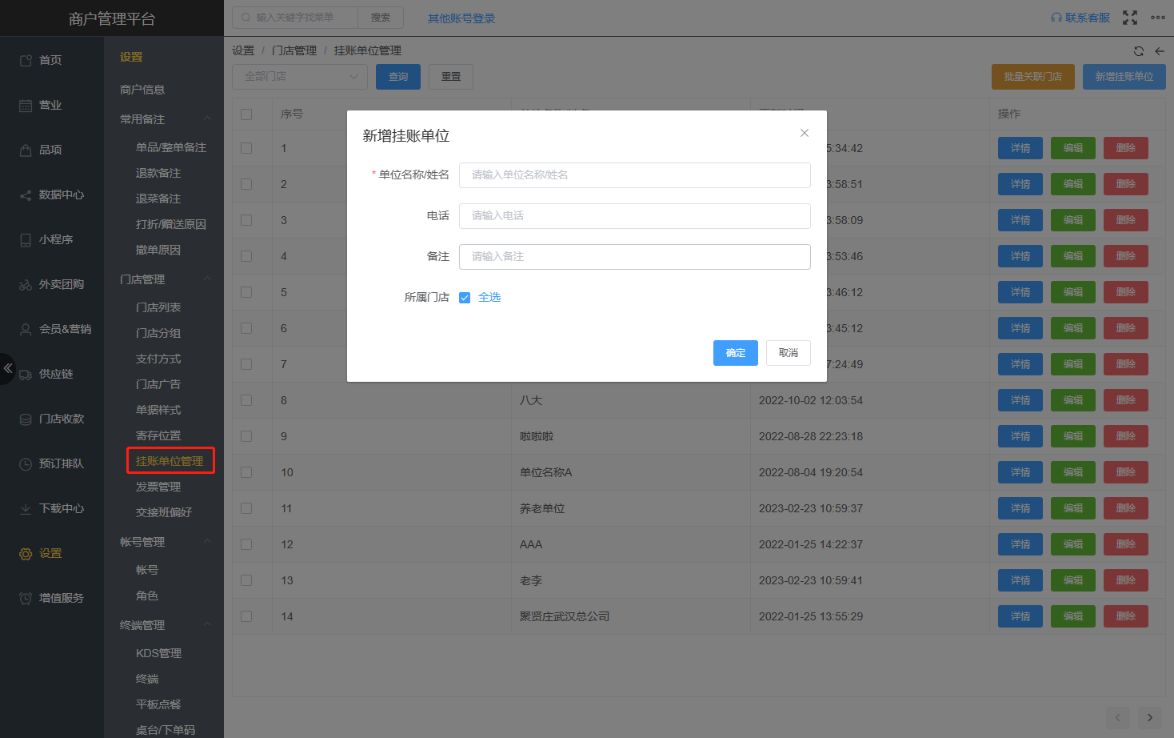Toggle fullscreen with the expand arrows icon
This screenshot has height=738, width=1174.
pyautogui.click(x=1130, y=17)
